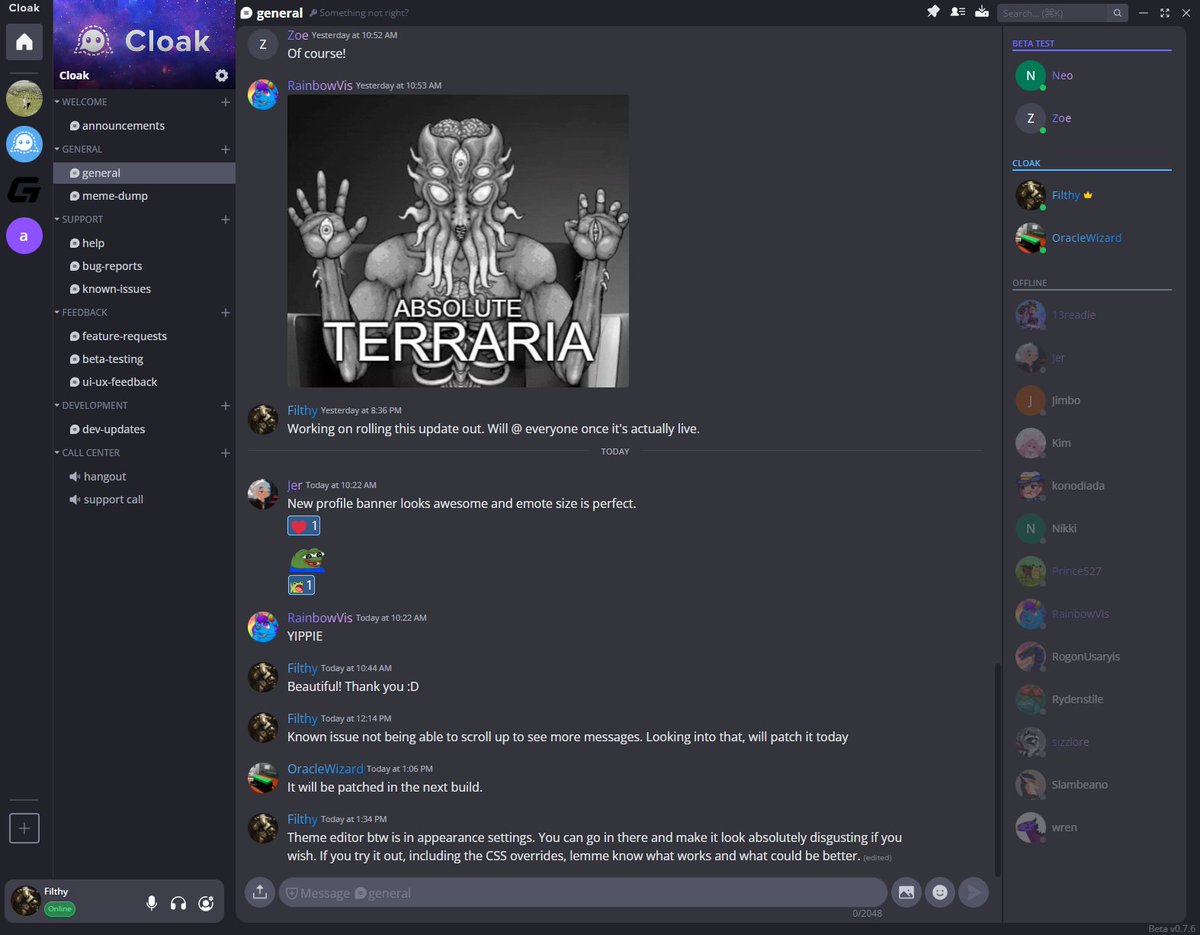Open the Absolute Terraria image

coord(458,241)
